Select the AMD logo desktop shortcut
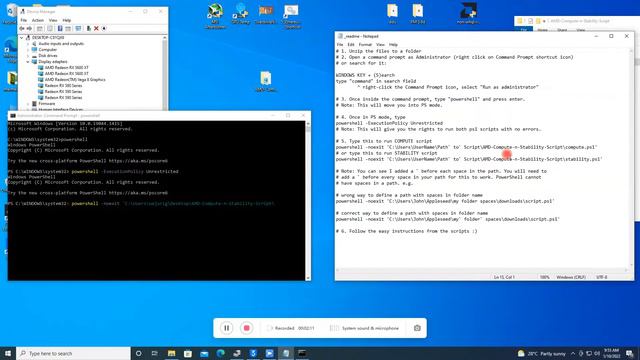 click(468, 13)
